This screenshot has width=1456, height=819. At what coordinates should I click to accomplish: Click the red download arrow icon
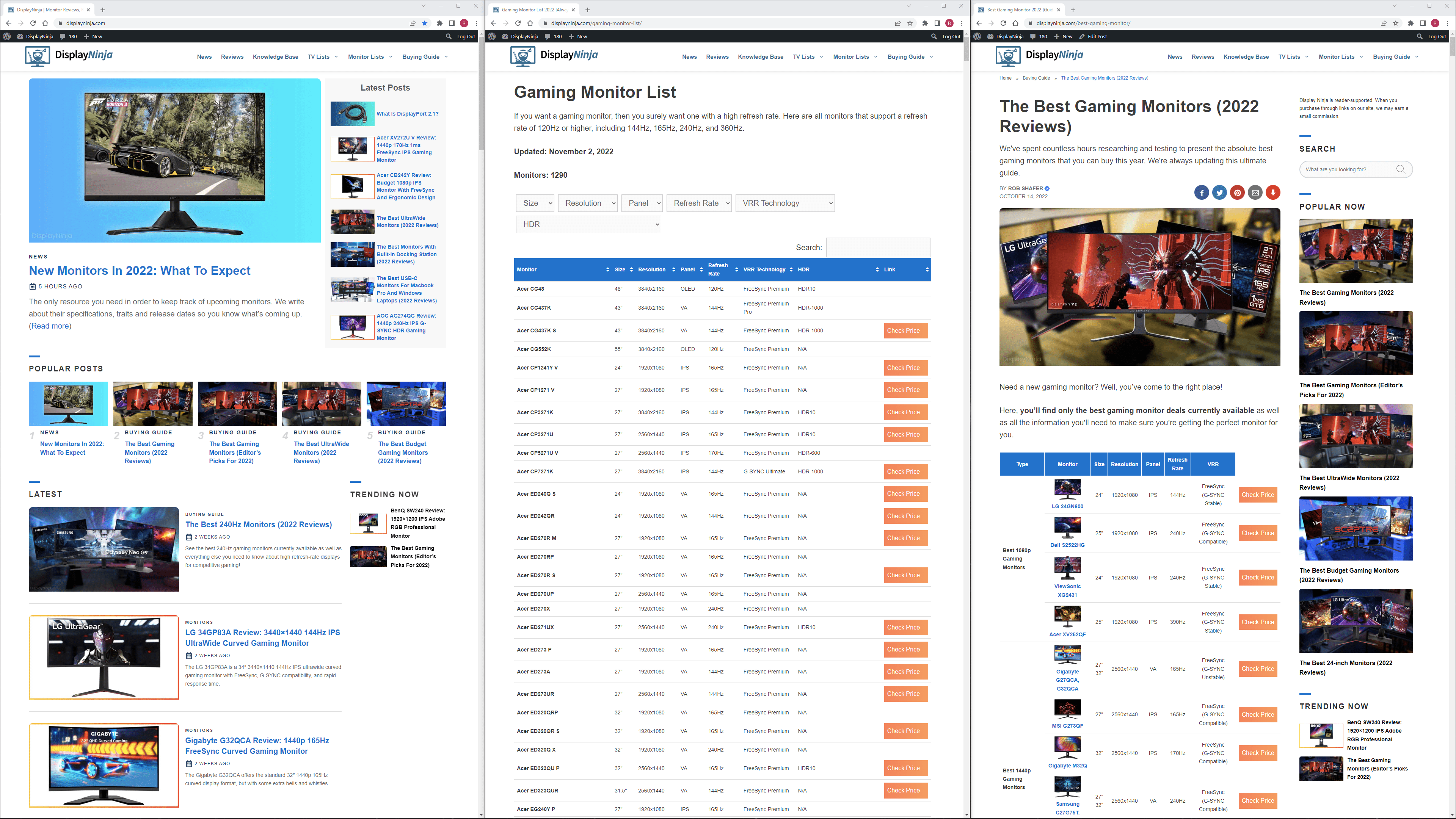click(1273, 193)
